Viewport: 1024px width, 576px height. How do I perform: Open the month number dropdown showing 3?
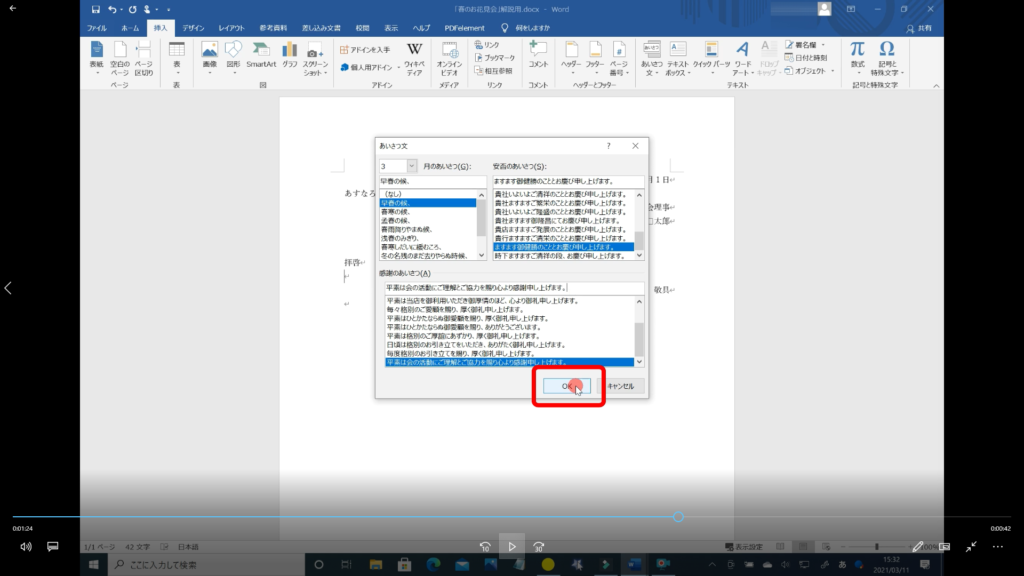click(412, 166)
